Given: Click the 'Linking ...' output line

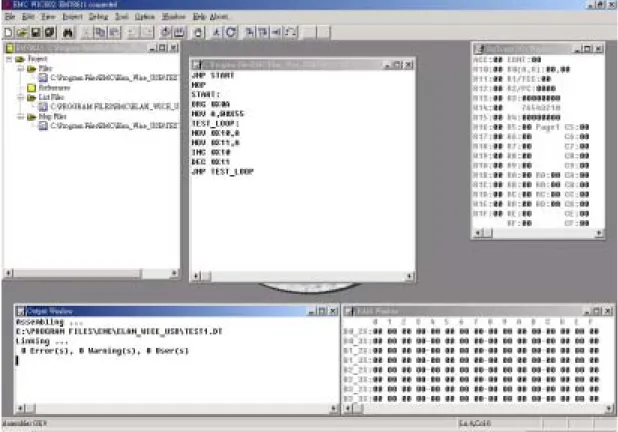Looking at the screenshot, I should (42, 341).
